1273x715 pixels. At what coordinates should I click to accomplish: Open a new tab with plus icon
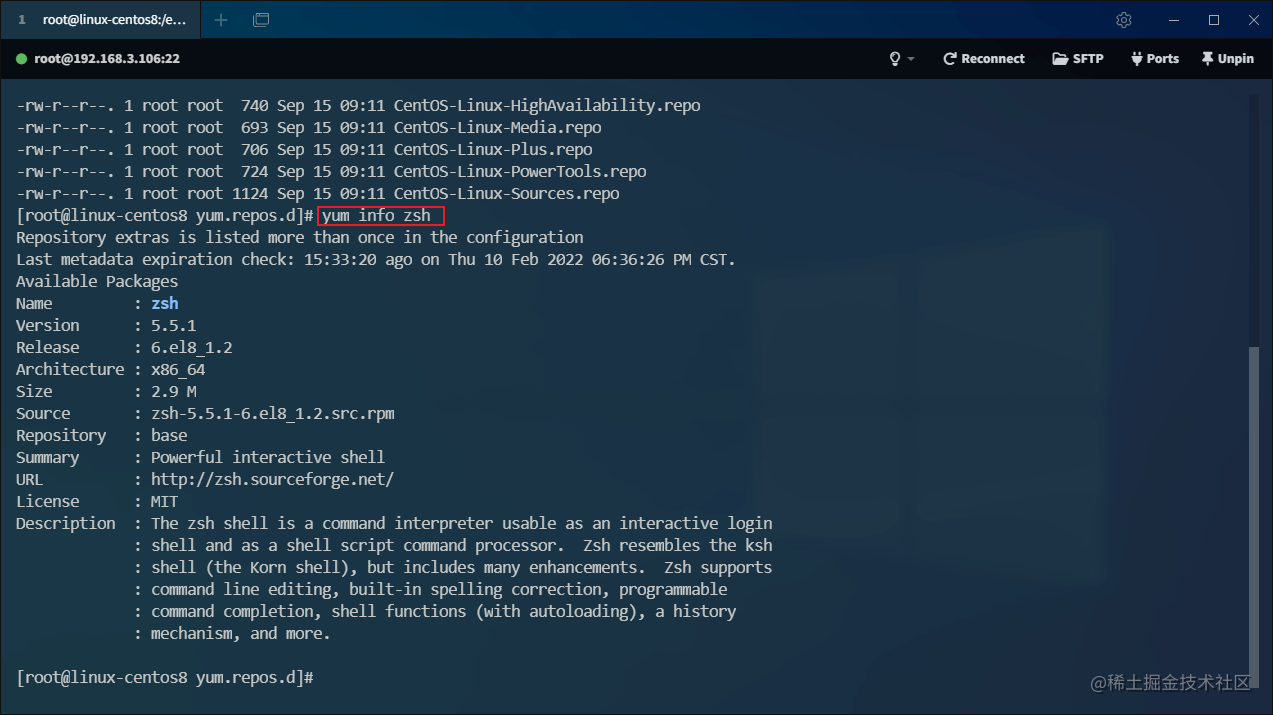point(221,20)
